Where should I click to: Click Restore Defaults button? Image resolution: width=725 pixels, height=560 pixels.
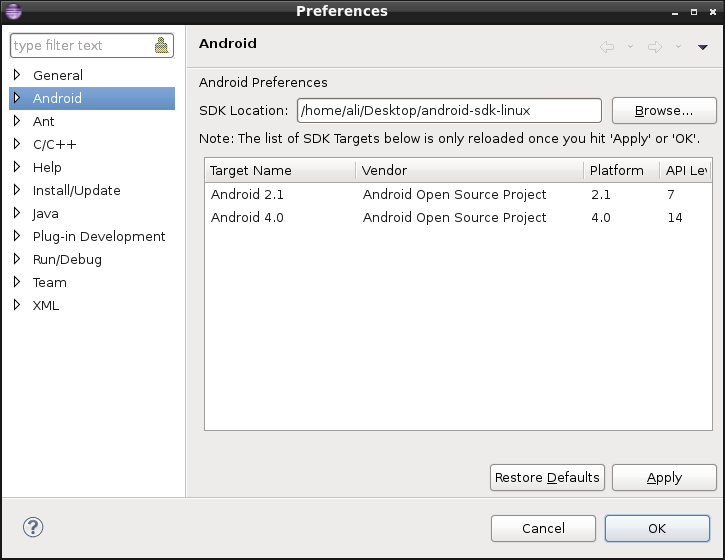(547, 477)
